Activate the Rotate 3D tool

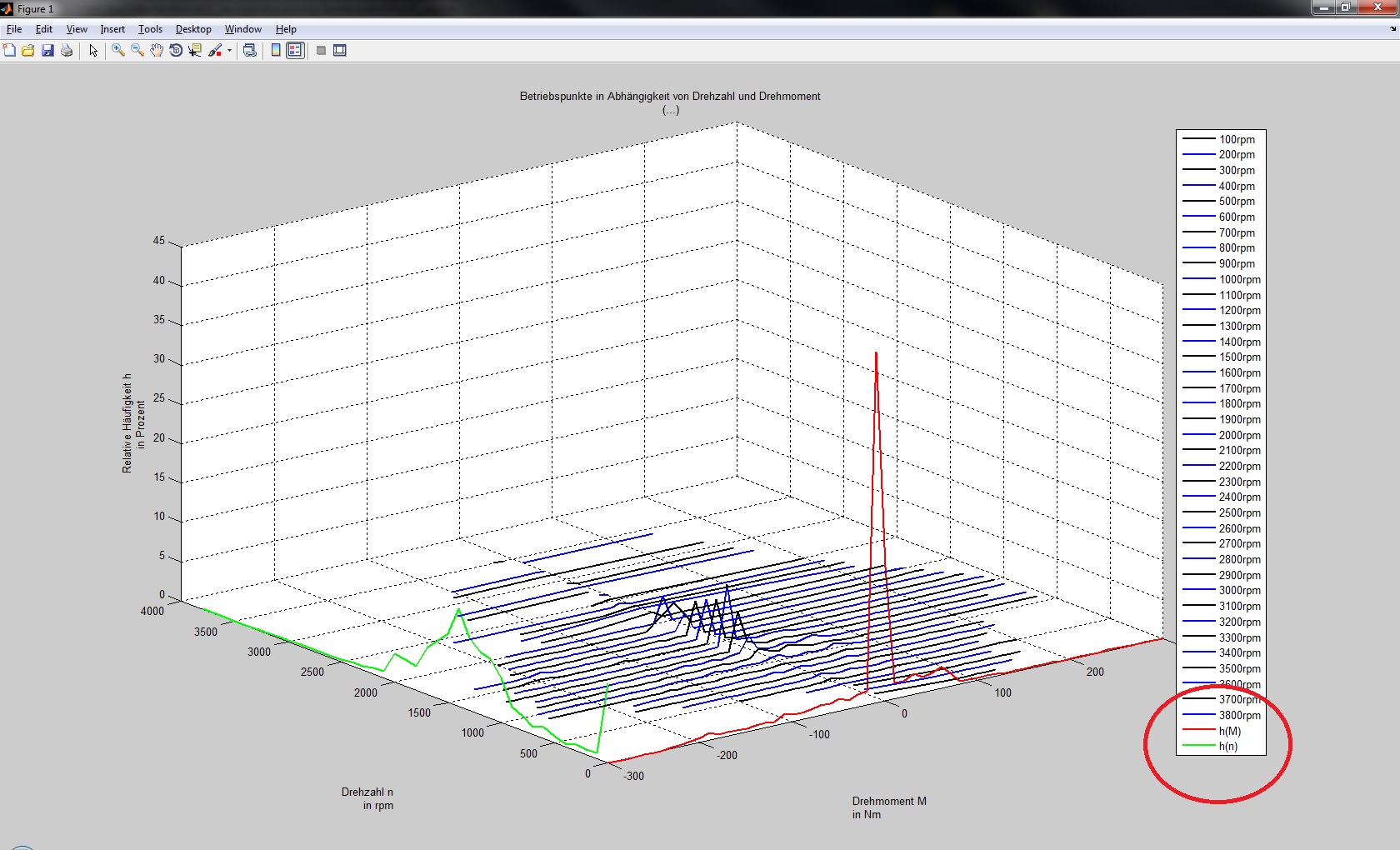(x=176, y=51)
